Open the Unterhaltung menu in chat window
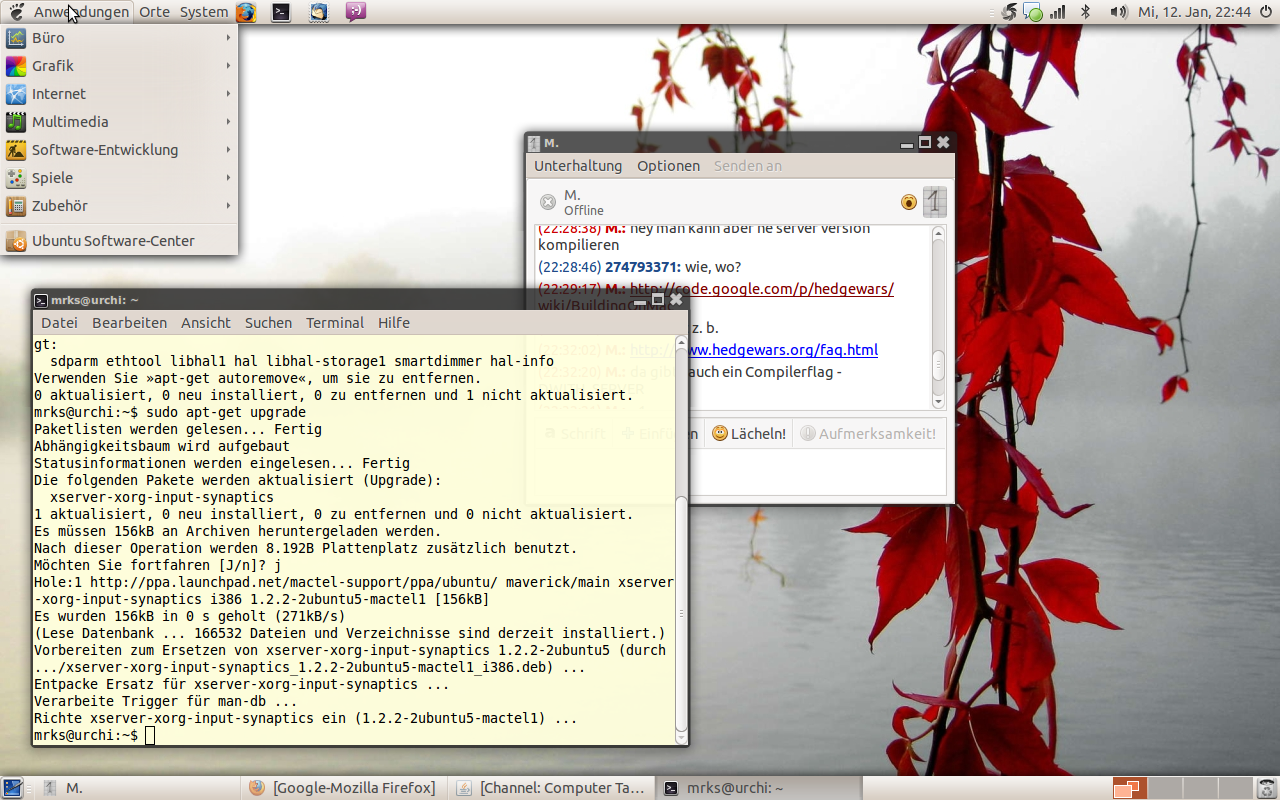This screenshot has height=800, width=1280. 577,166
